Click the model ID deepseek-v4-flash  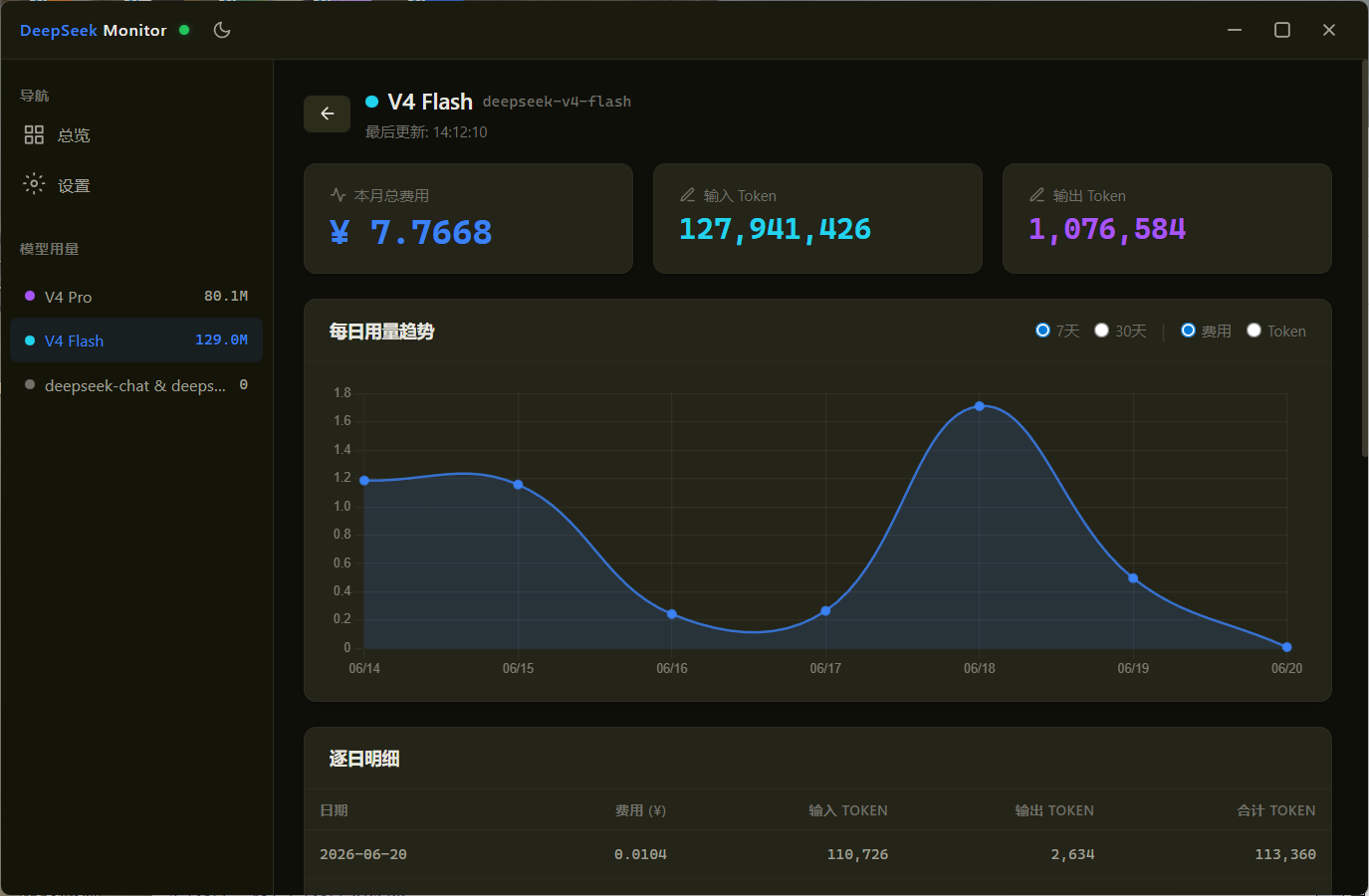pyautogui.click(x=557, y=102)
